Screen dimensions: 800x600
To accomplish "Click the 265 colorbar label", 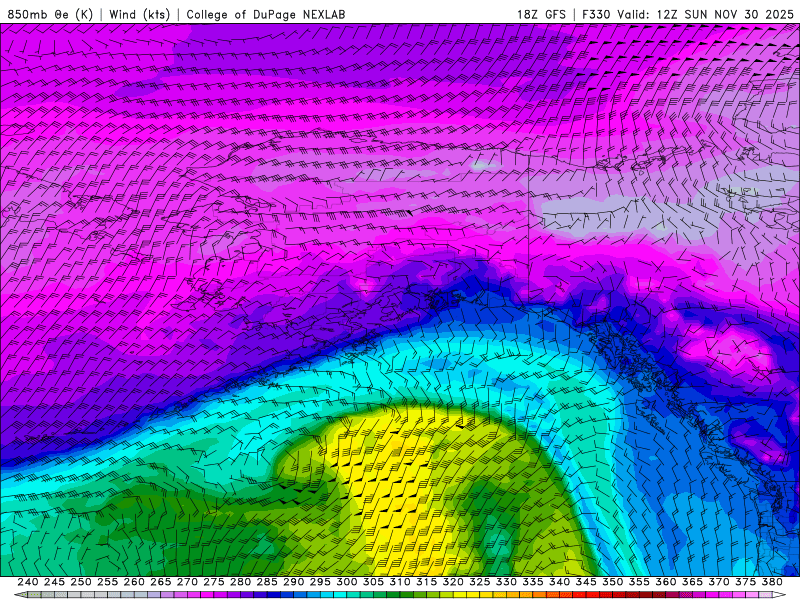I will pyautogui.click(x=161, y=582).
